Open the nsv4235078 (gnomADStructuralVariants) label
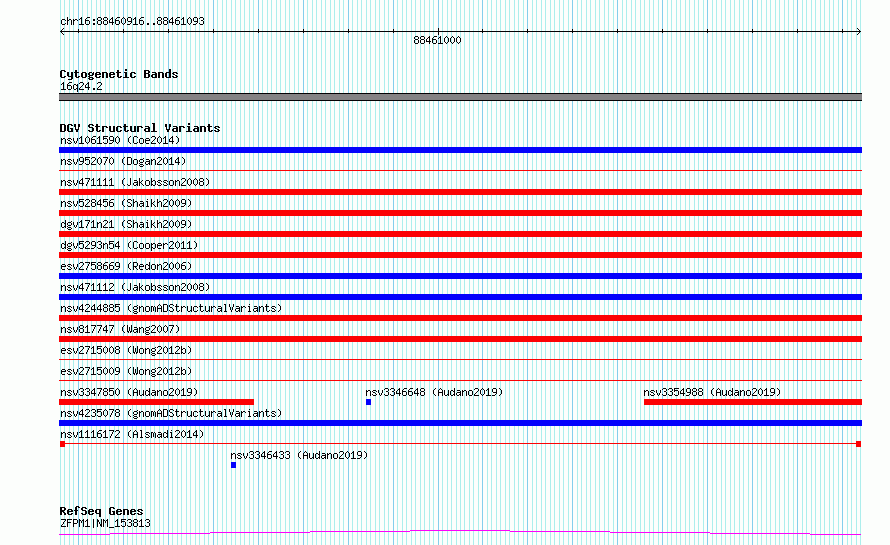This screenshot has width=890, height=545. click(x=171, y=413)
